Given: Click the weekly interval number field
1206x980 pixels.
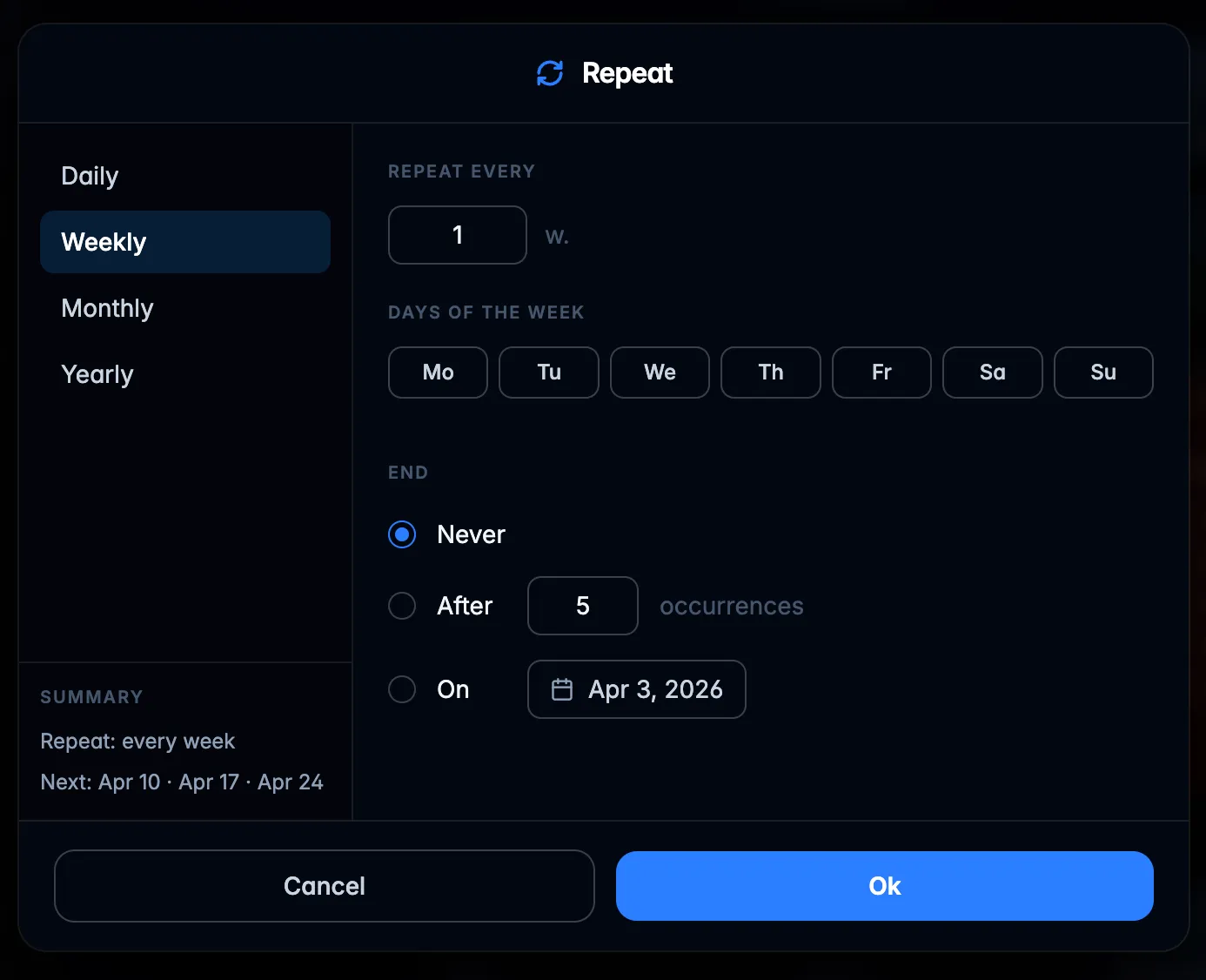Looking at the screenshot, I should click(457, 235).
